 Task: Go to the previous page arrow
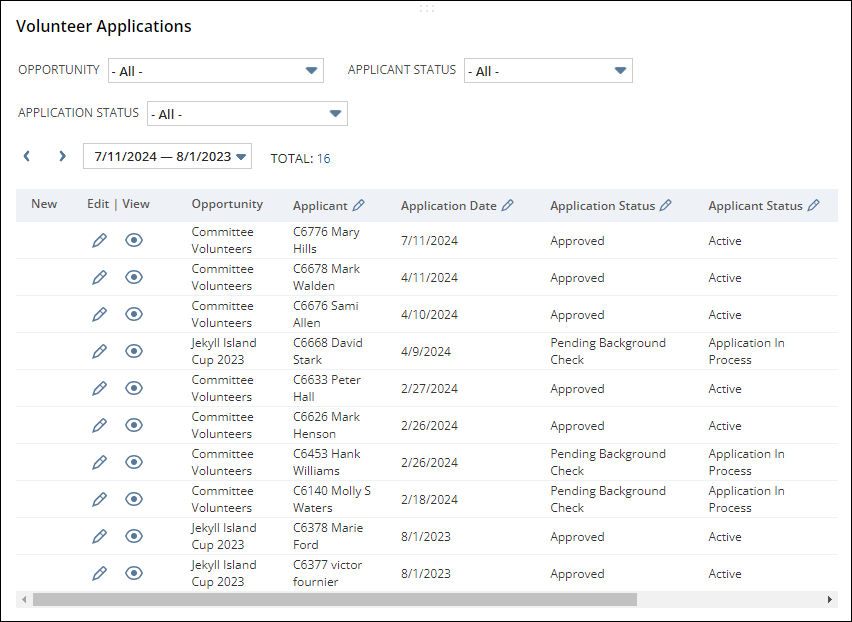[27, 156]
